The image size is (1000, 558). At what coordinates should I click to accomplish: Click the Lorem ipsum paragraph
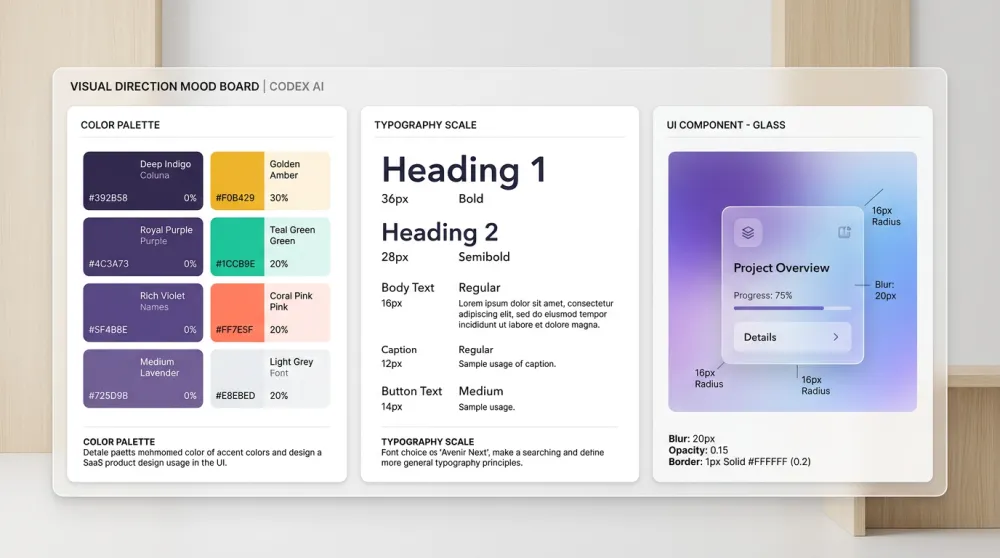point(536,314)
